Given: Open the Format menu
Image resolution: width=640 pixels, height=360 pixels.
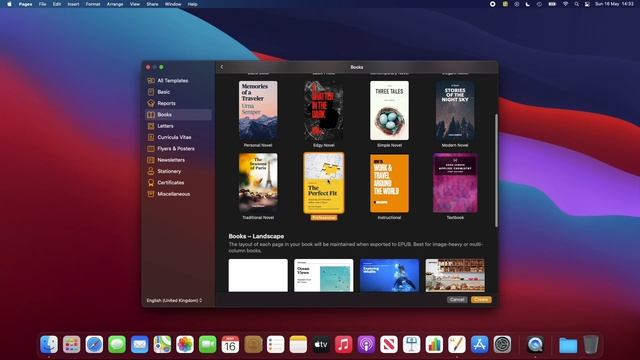Looking at the screenshot, I should pos(93,4).
